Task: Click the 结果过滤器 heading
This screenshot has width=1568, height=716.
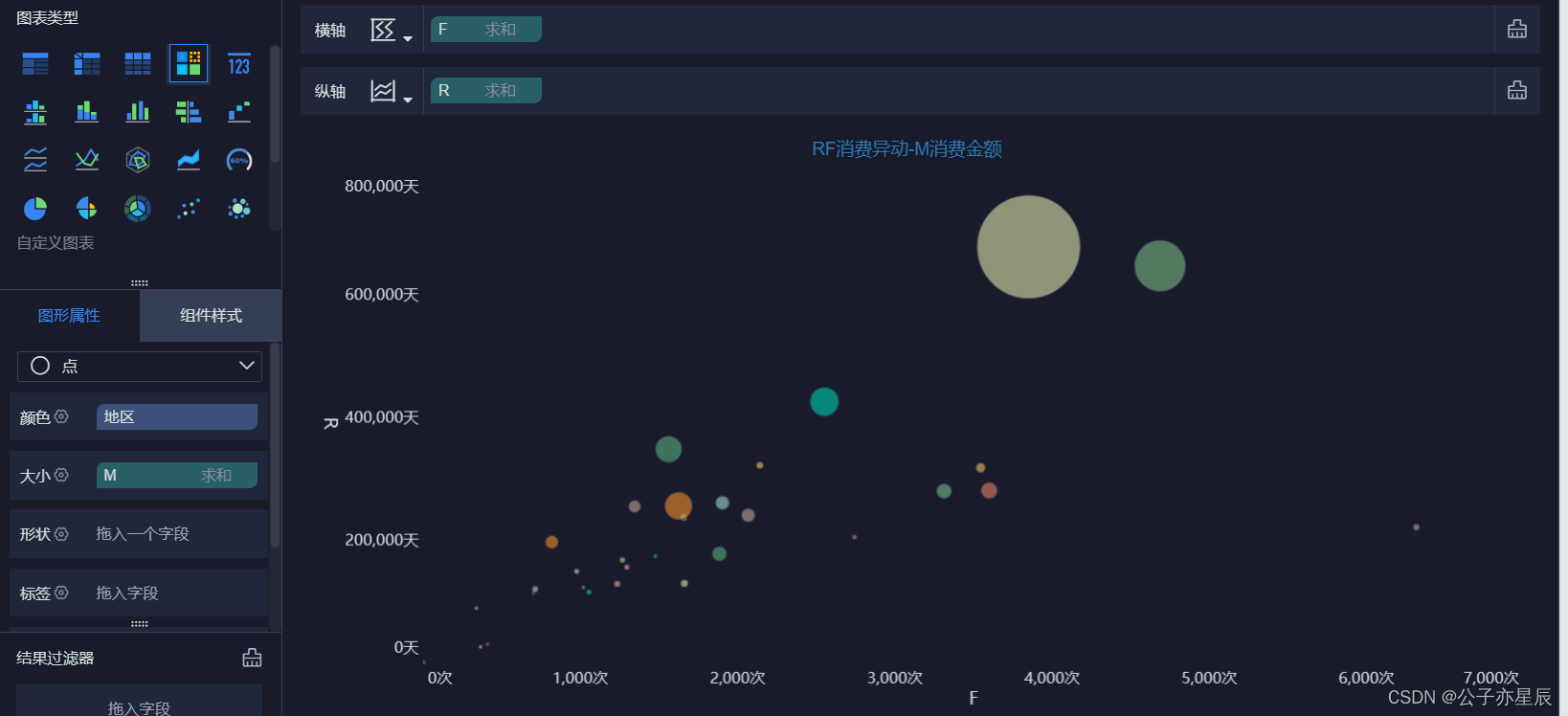Action: point(55,658)
